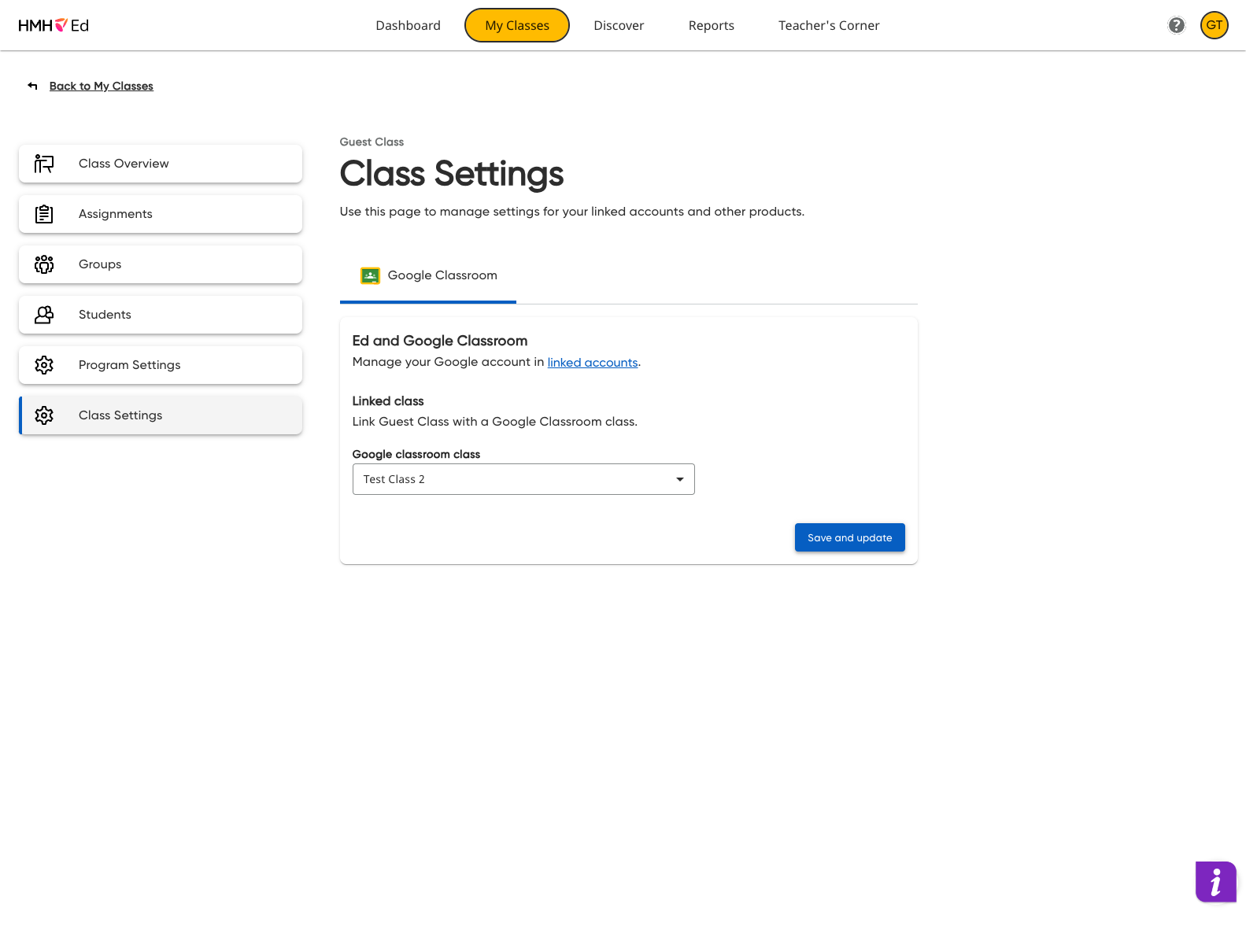Click the Linked class subheading
This screenshot has width=1246, height=952.
point(388,401)
